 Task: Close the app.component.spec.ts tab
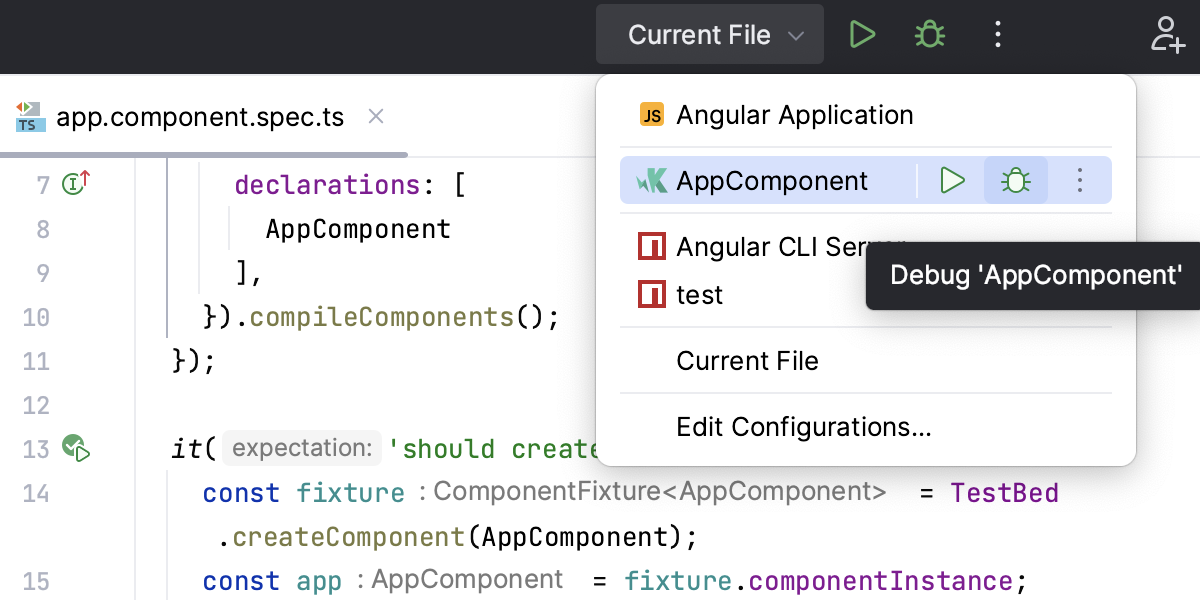pyautogui.click(x=375, y=116)
